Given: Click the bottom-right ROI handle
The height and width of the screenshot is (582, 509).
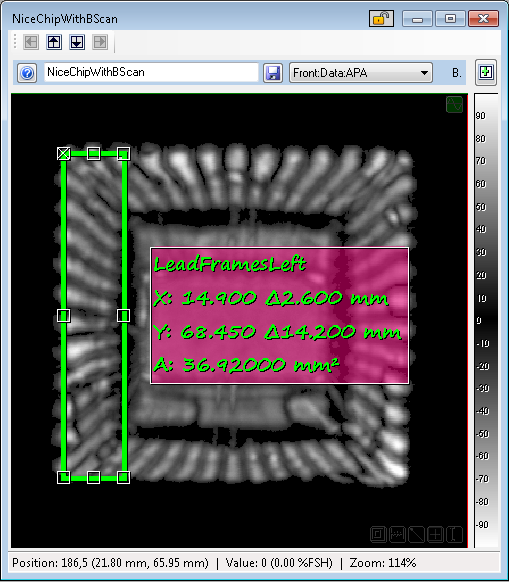Looking at the screenshot, I should 123,477.
